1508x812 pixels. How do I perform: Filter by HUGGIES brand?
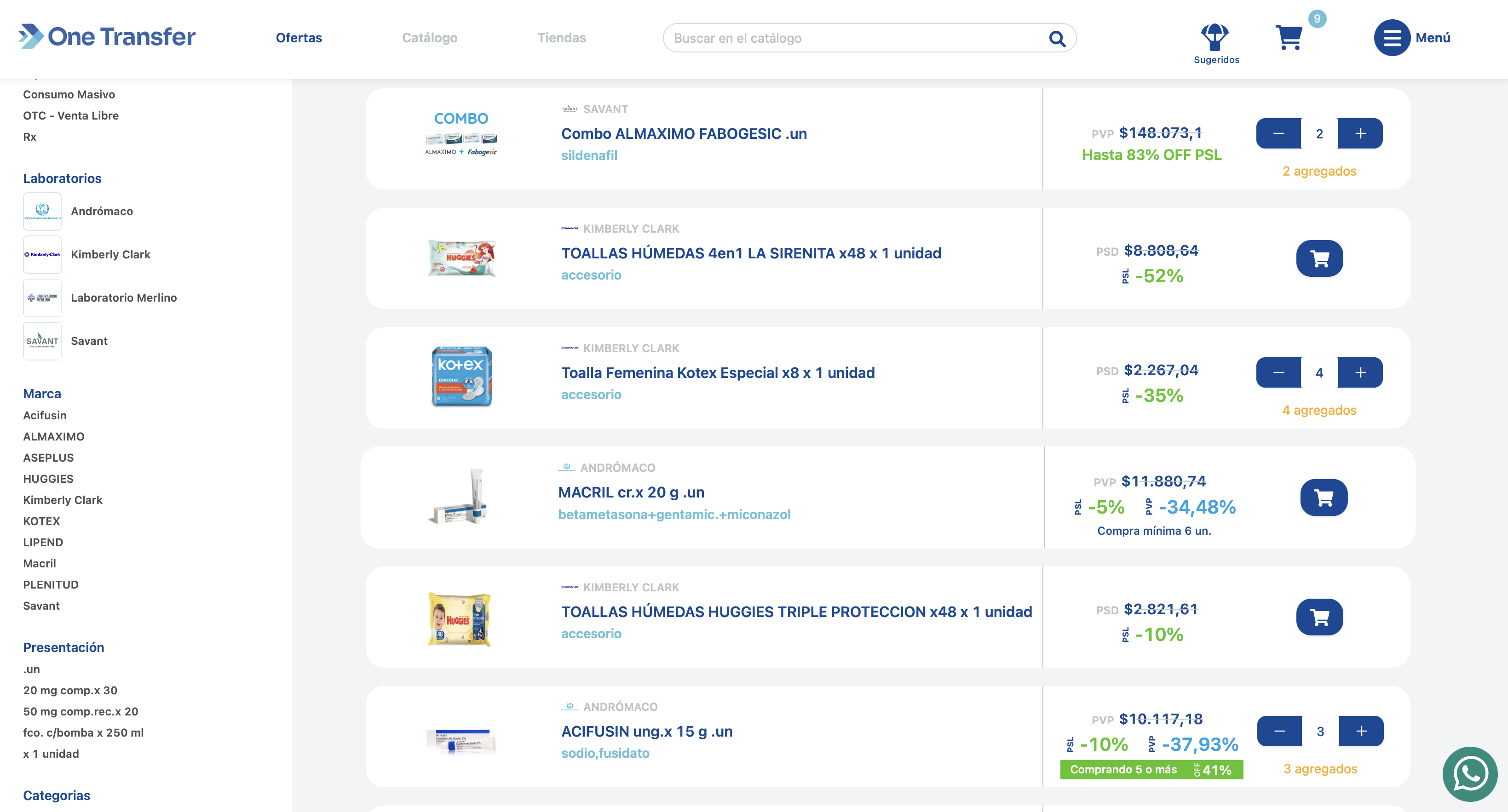[49, 479]
